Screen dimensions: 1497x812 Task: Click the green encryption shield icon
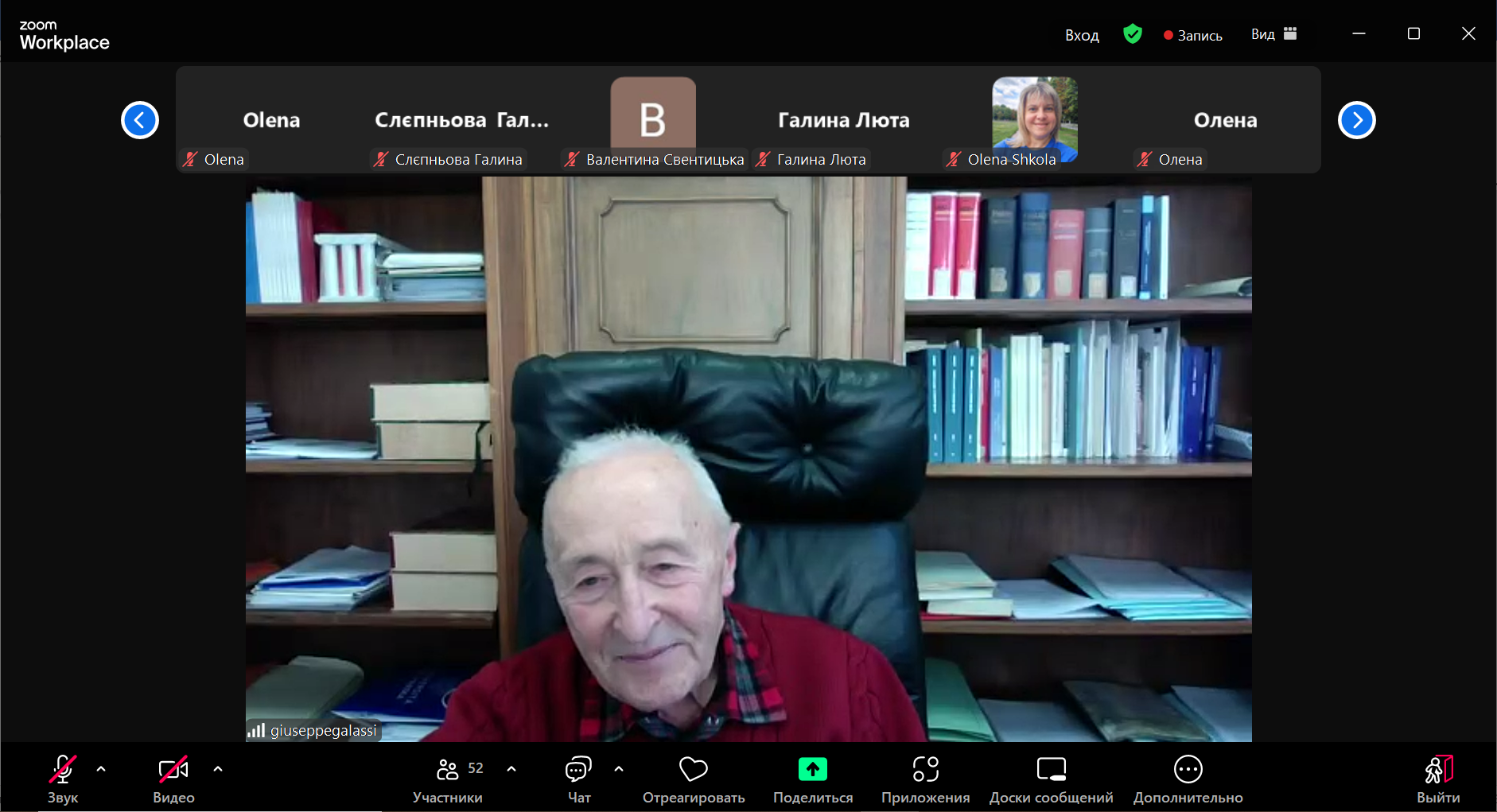(x=1133, y=34)
